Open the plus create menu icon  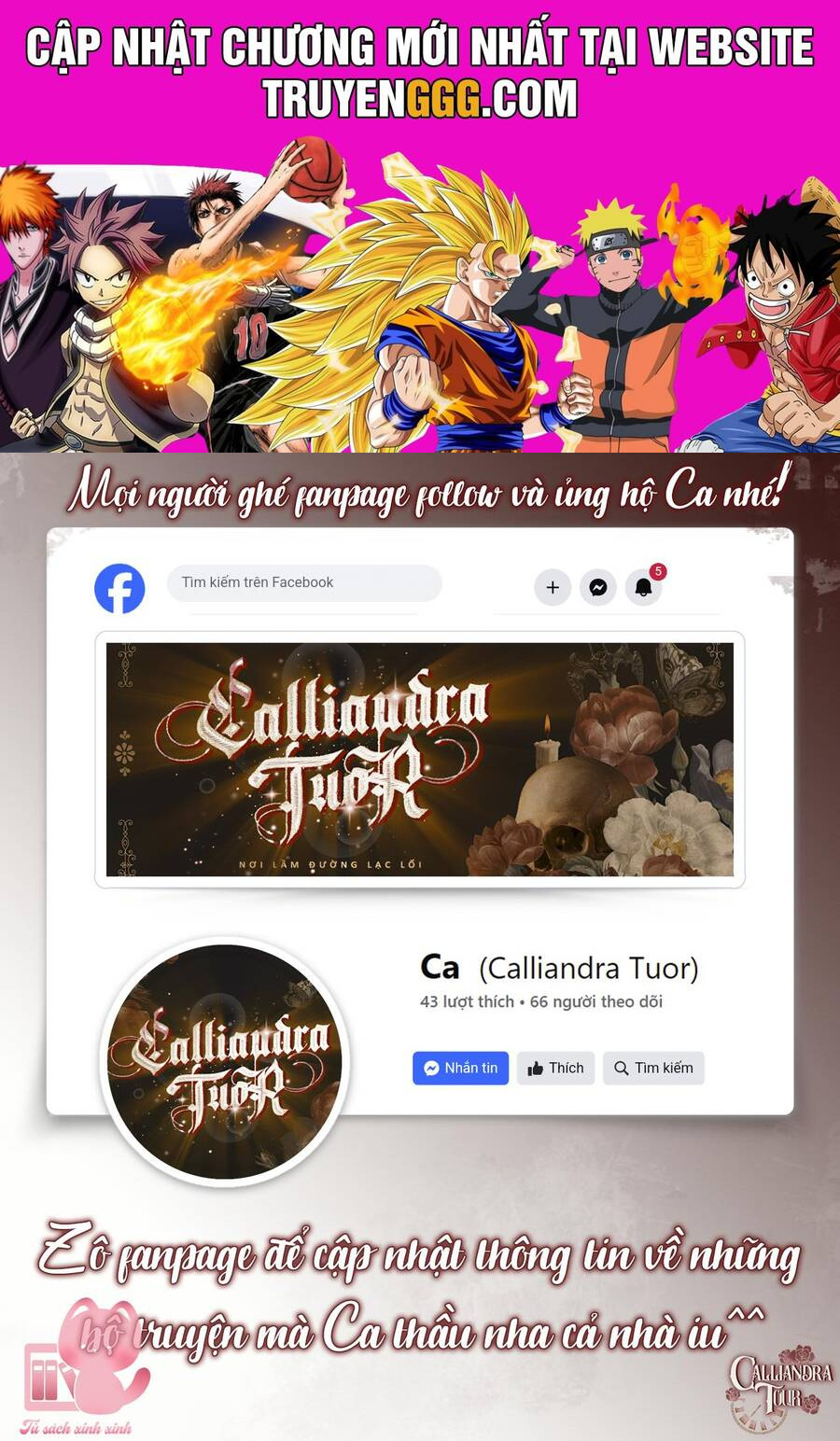(553, 587)
